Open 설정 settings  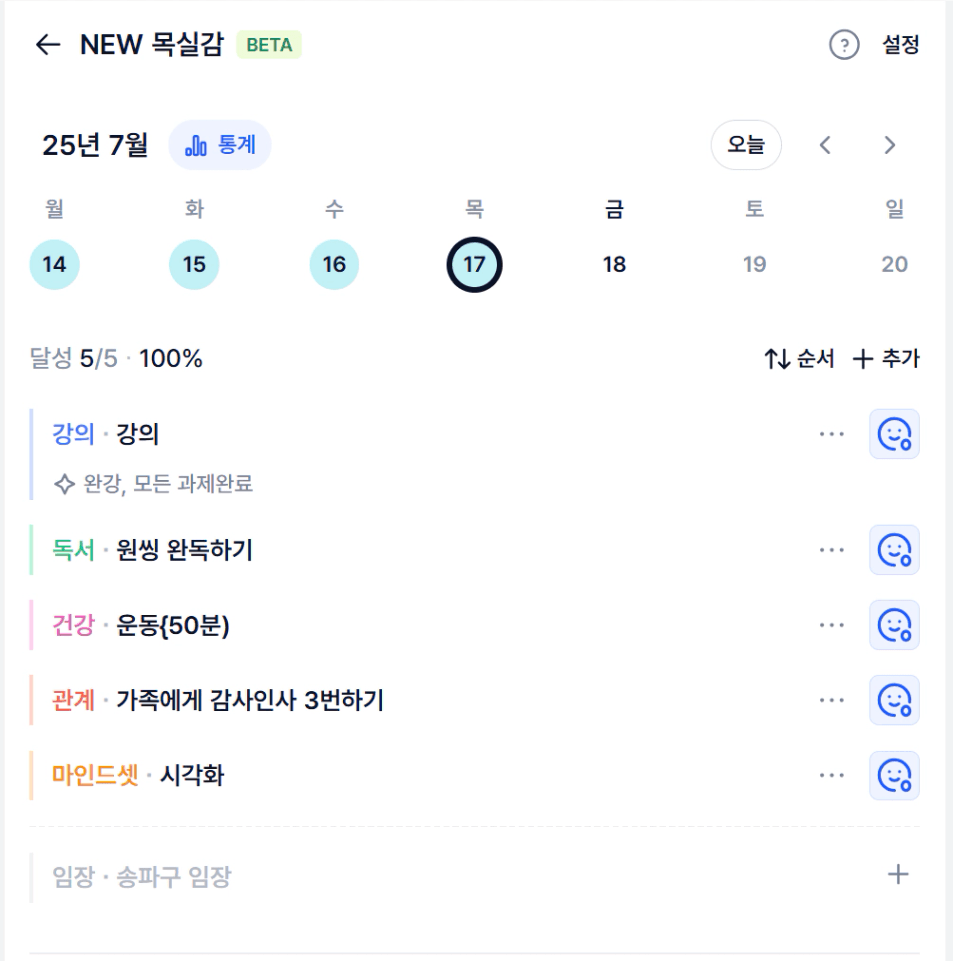[x=900, y=45]
